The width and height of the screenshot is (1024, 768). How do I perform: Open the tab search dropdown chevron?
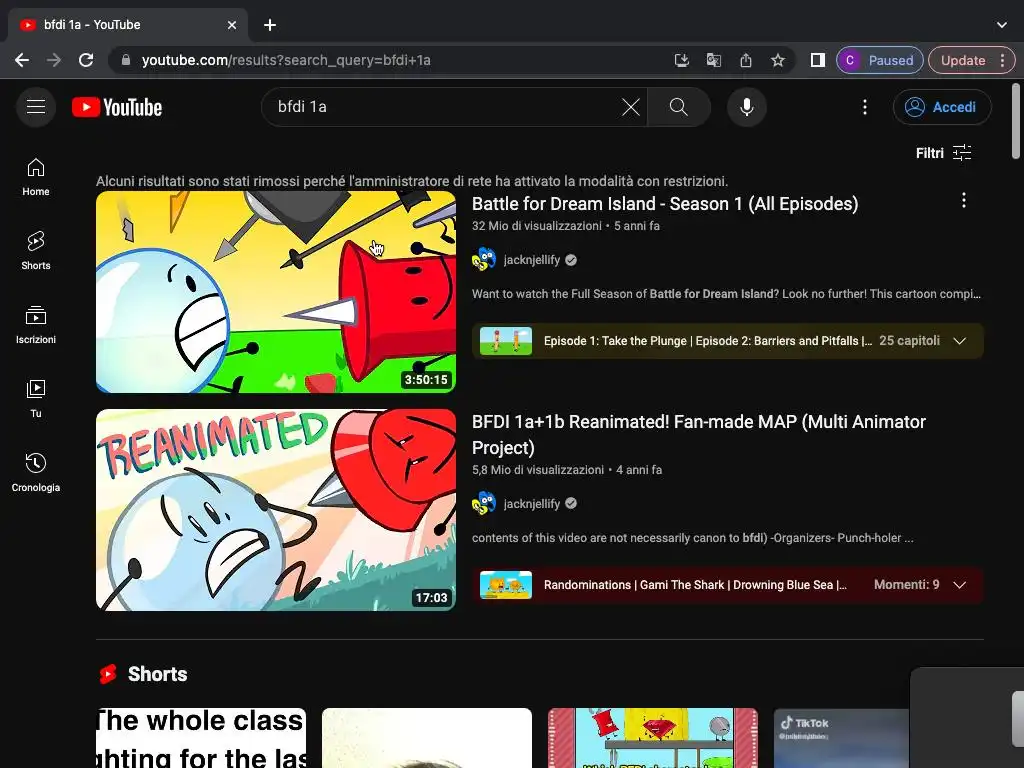tap(1002, 25)
